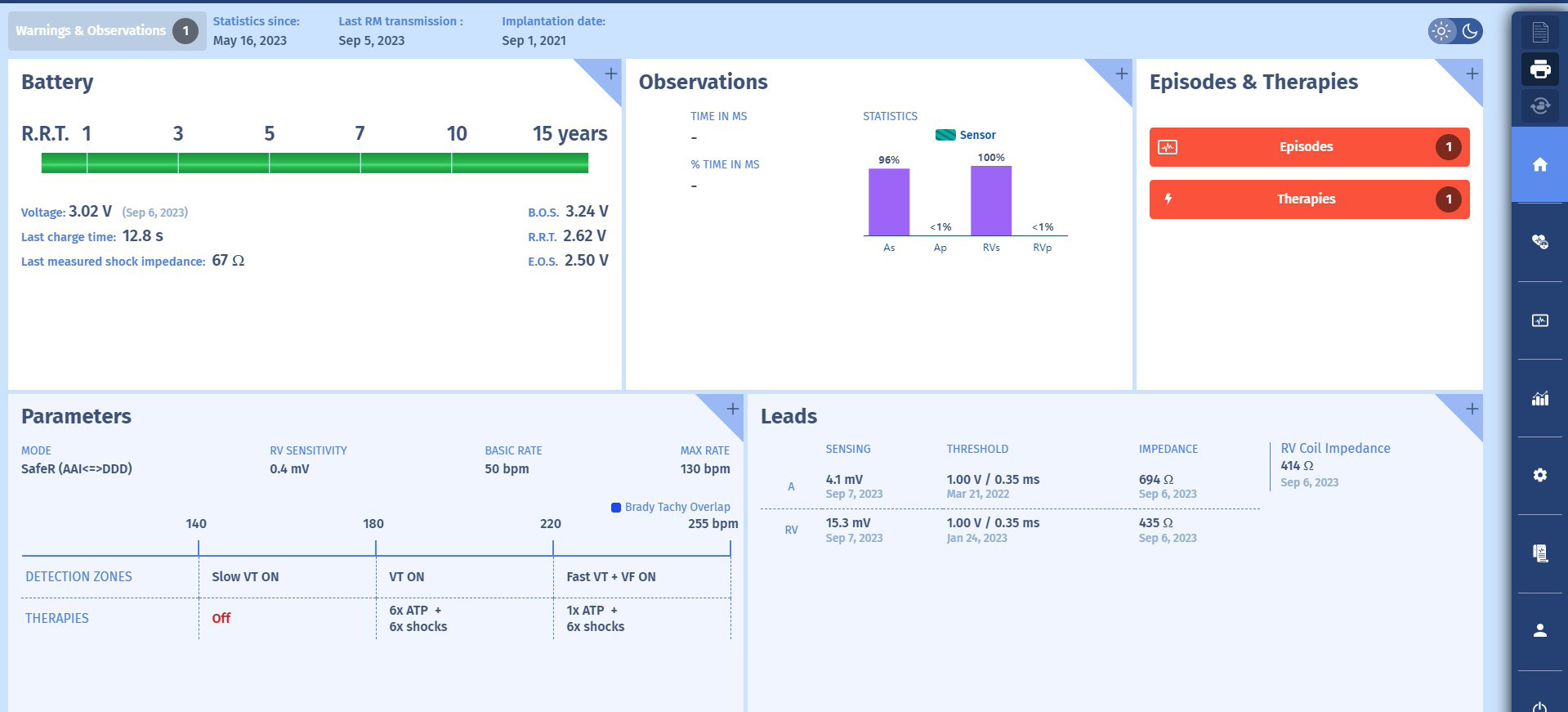The height and width of the screenshot is (712, 1568).
Task: Open settings gear in the sidebar
Action: click(x=1540, y=475)
